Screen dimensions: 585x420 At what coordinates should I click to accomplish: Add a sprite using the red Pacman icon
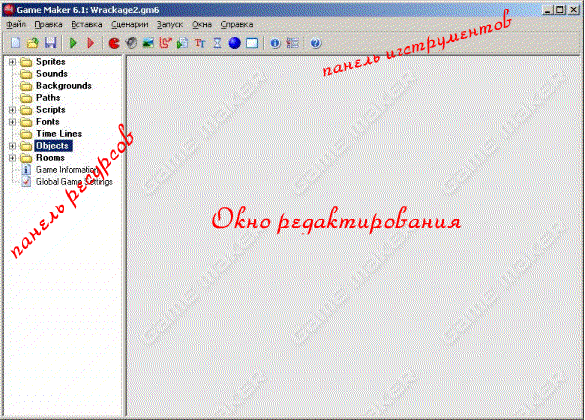[x=114, y=43]
